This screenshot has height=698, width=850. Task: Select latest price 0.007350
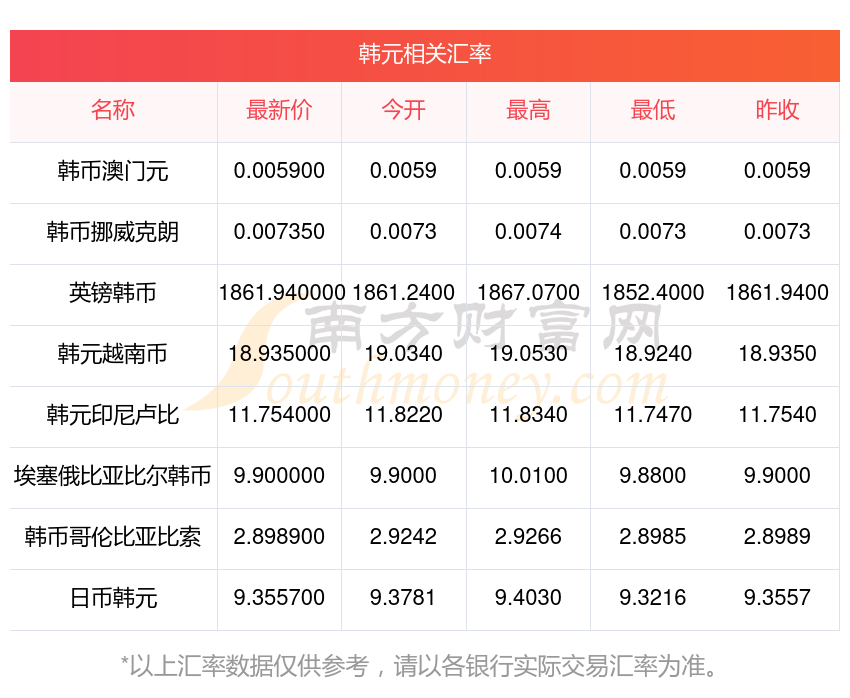(279, 232)
